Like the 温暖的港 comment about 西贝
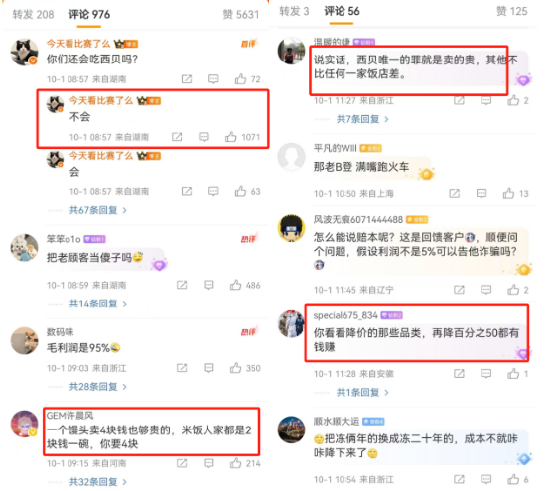This screenshot has width=550, height=491. [x=513, y=101]
